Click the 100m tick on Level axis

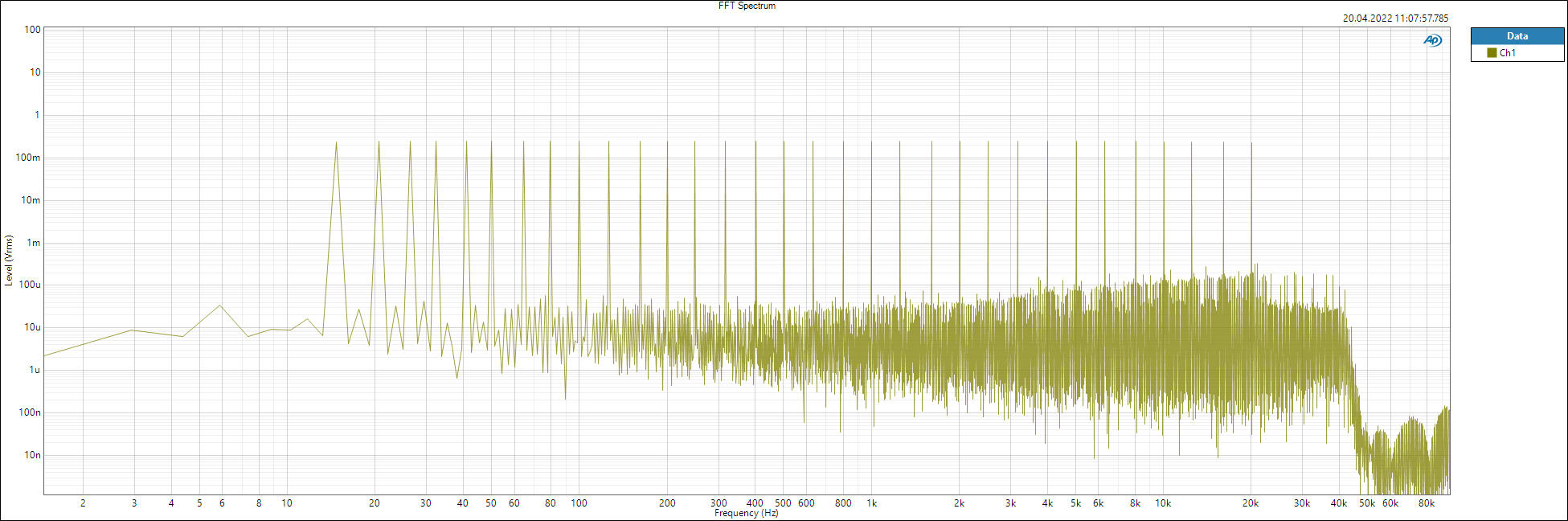pos(28,158)
